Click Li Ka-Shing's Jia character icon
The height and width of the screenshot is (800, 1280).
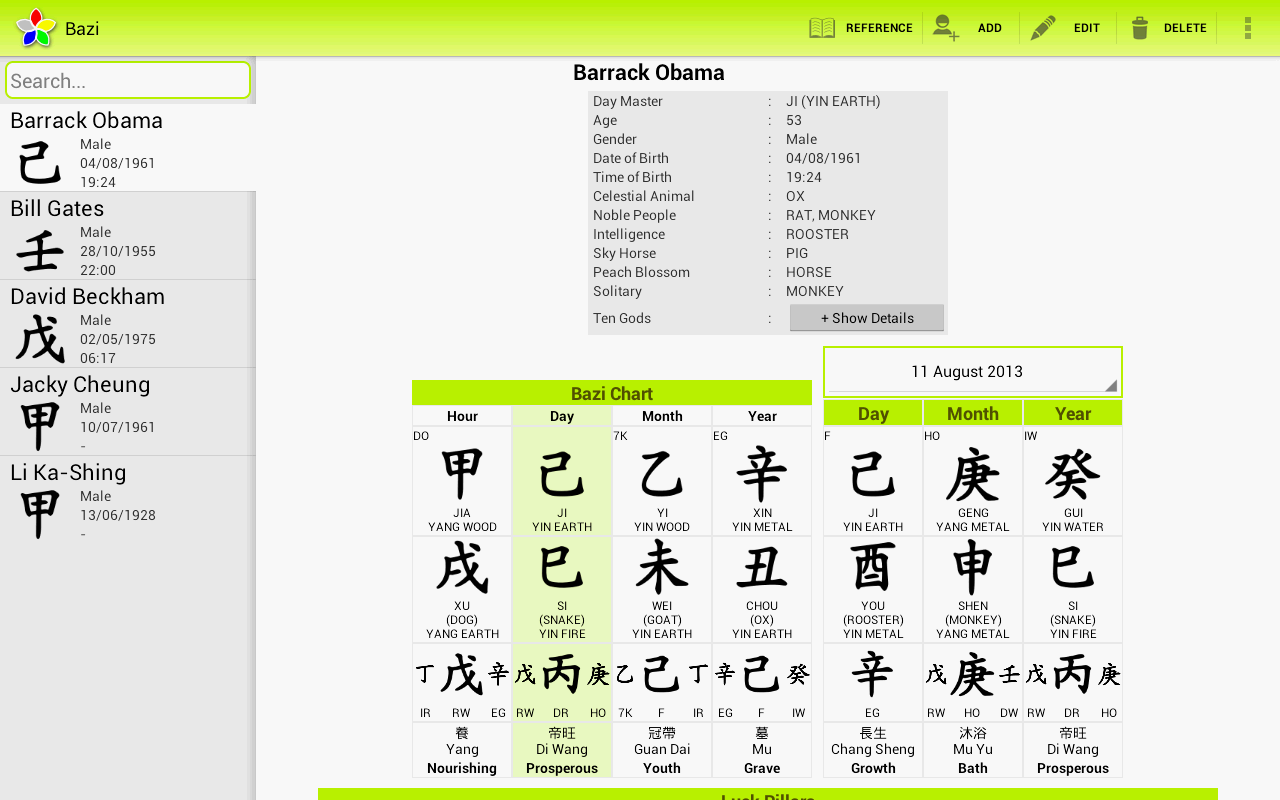(40, 515)
